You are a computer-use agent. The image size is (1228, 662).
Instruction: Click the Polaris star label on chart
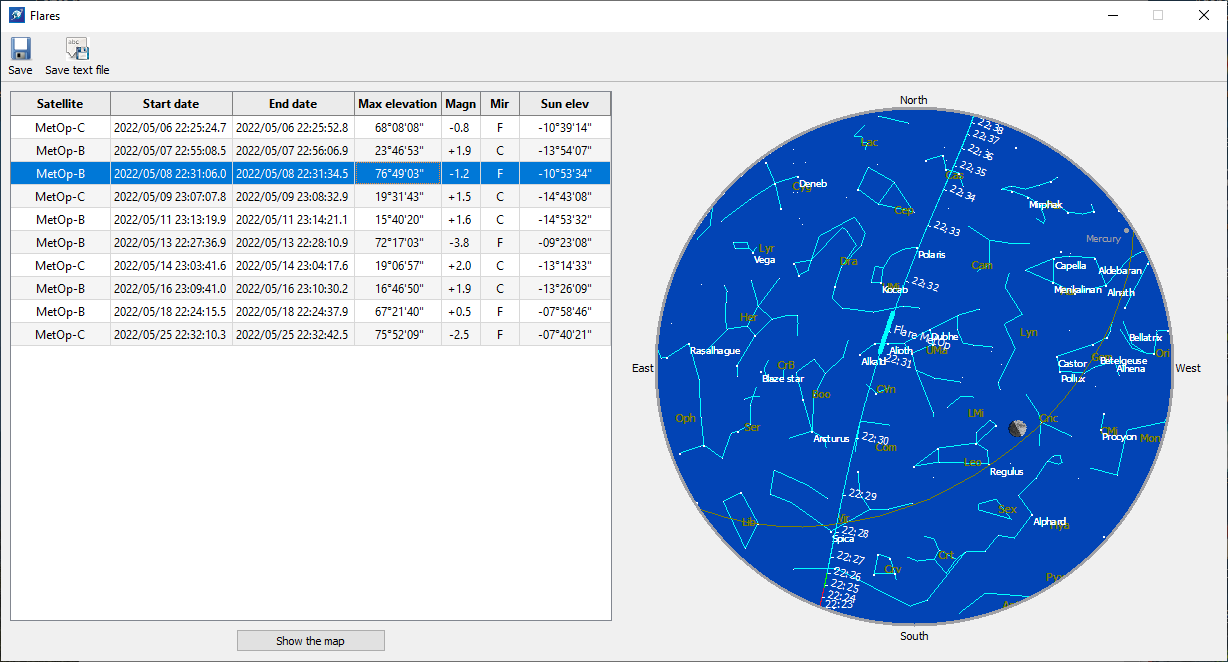coord(931,255)
